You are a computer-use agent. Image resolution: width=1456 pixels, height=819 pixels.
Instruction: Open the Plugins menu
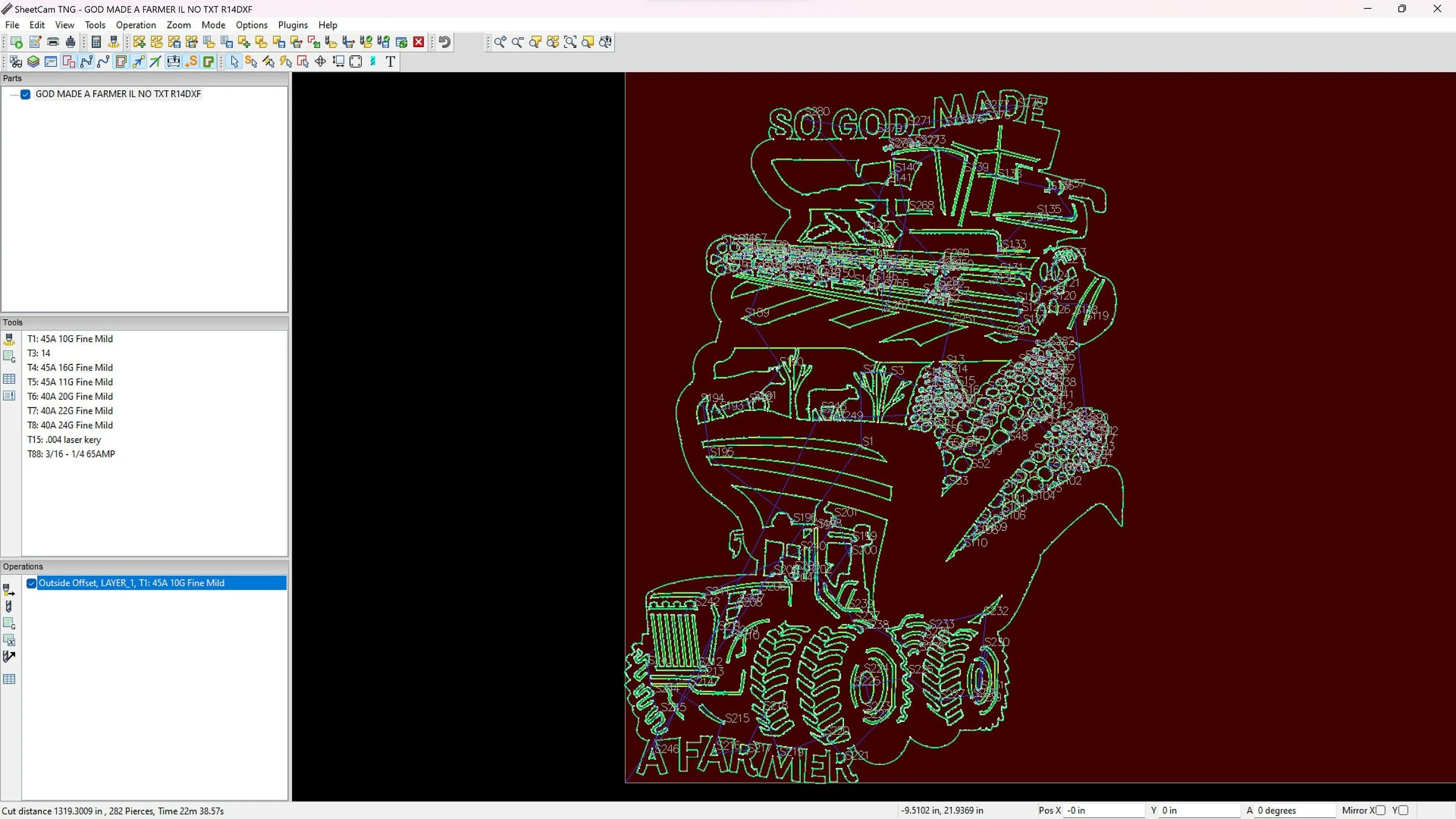click(292, 25)
